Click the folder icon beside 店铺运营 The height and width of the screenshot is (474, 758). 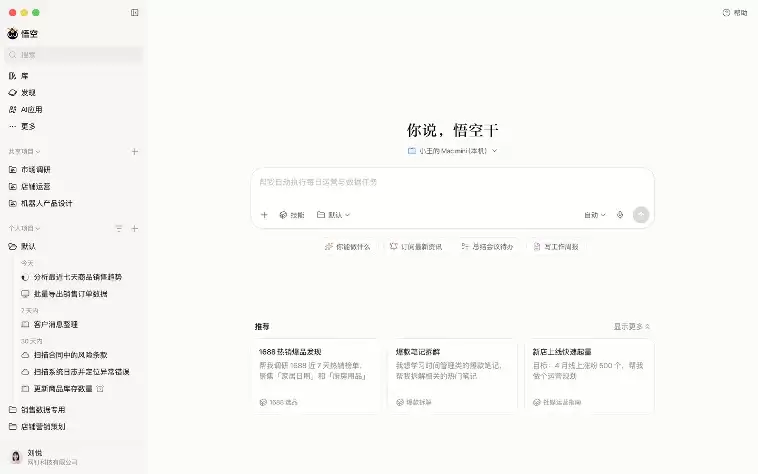tap(13, 187)
